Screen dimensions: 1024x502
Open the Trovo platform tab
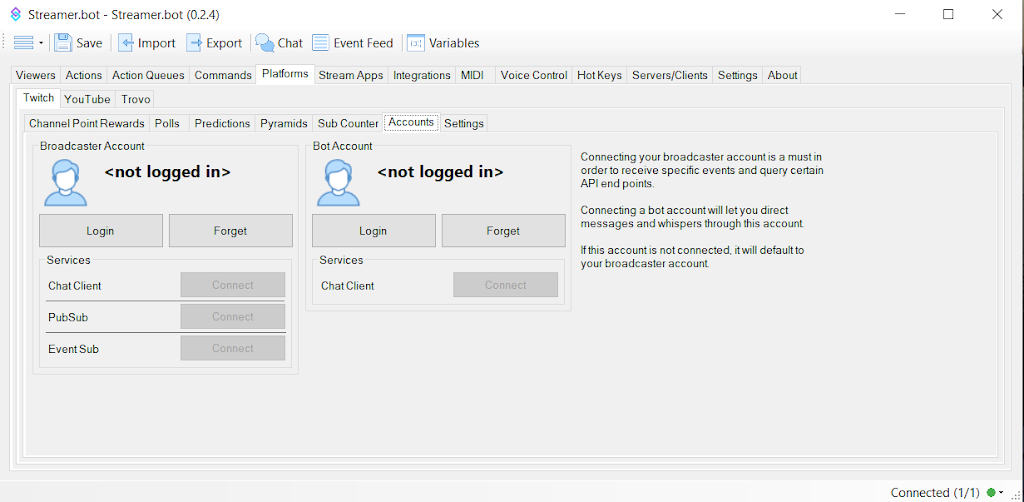[x=135, y=99]
